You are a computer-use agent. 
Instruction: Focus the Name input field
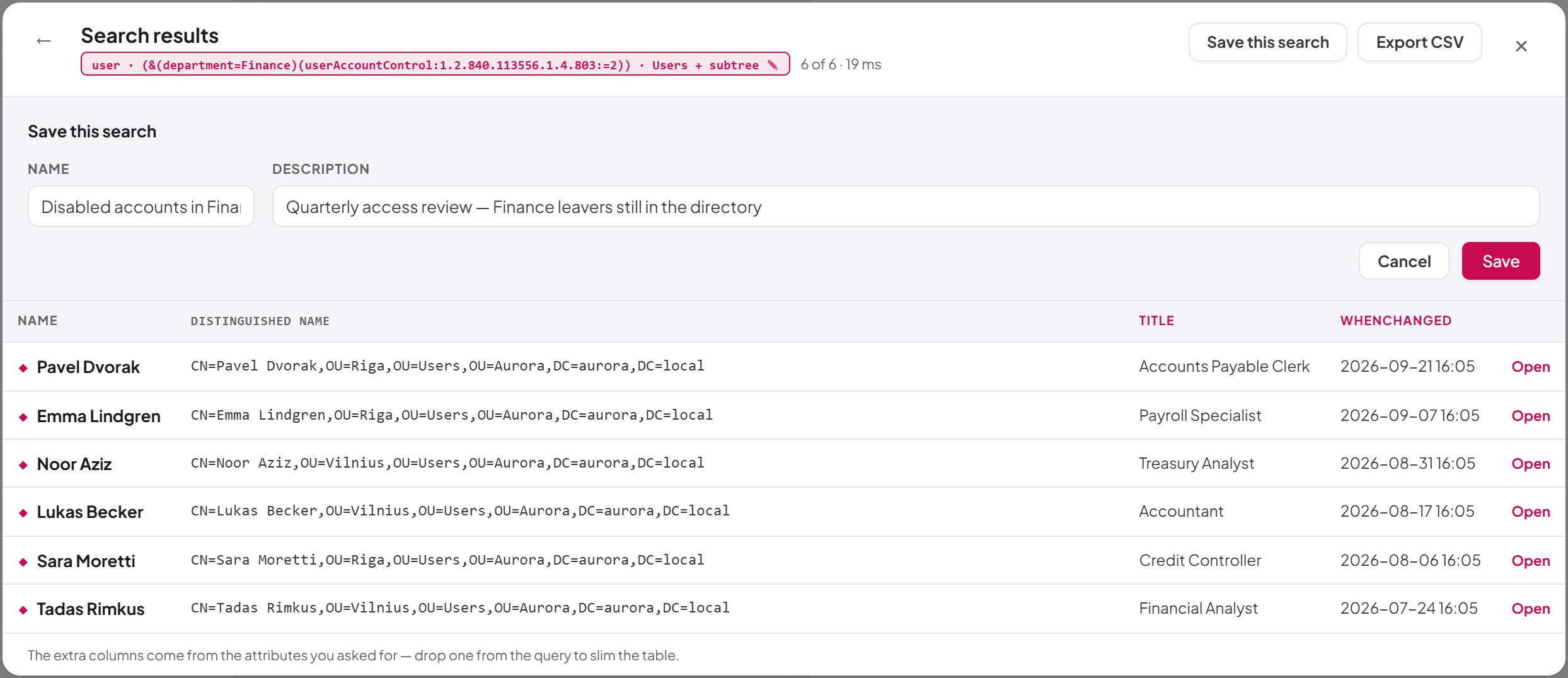(141, 206)
